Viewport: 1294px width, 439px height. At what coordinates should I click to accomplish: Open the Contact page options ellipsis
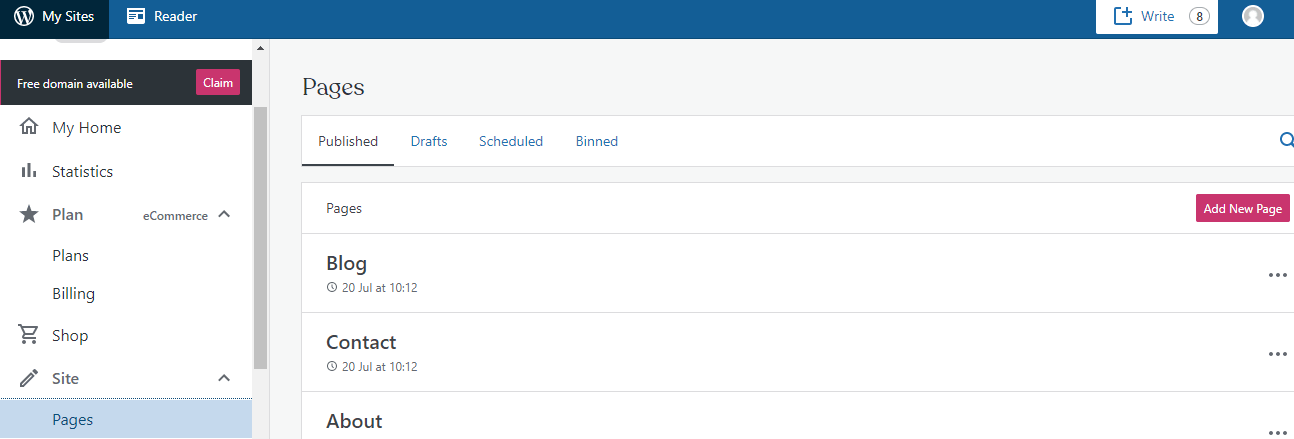click(x=1277, y=354)
